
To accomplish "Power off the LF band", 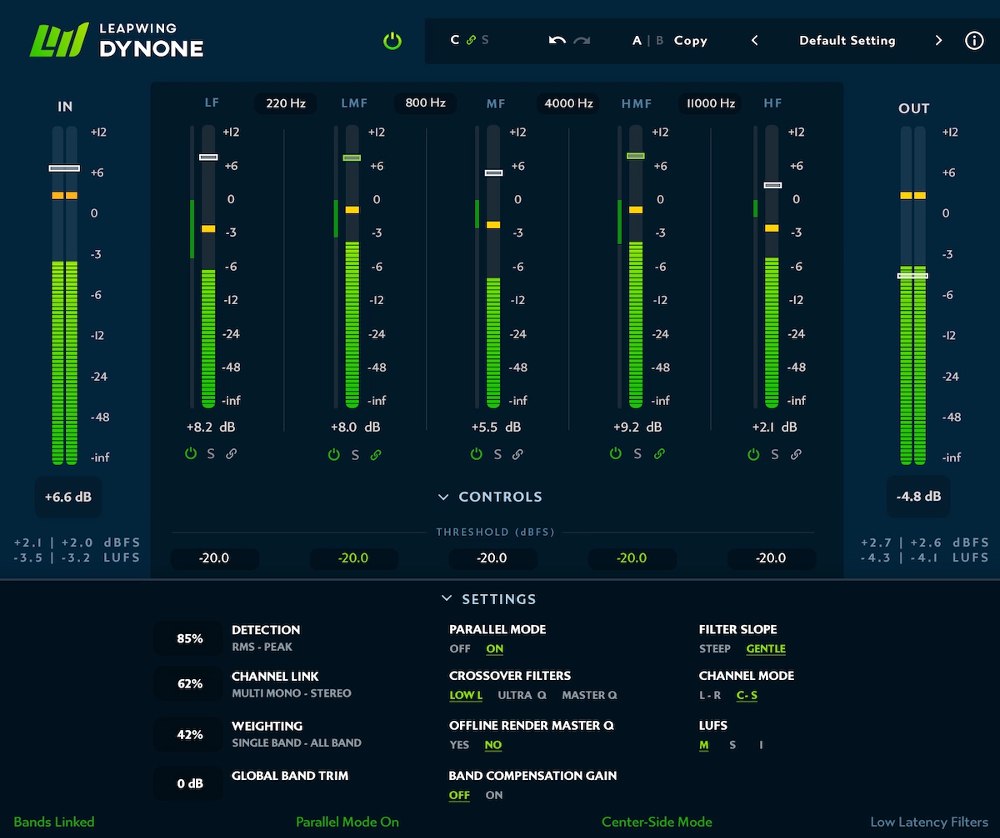I will click(190, 454).
